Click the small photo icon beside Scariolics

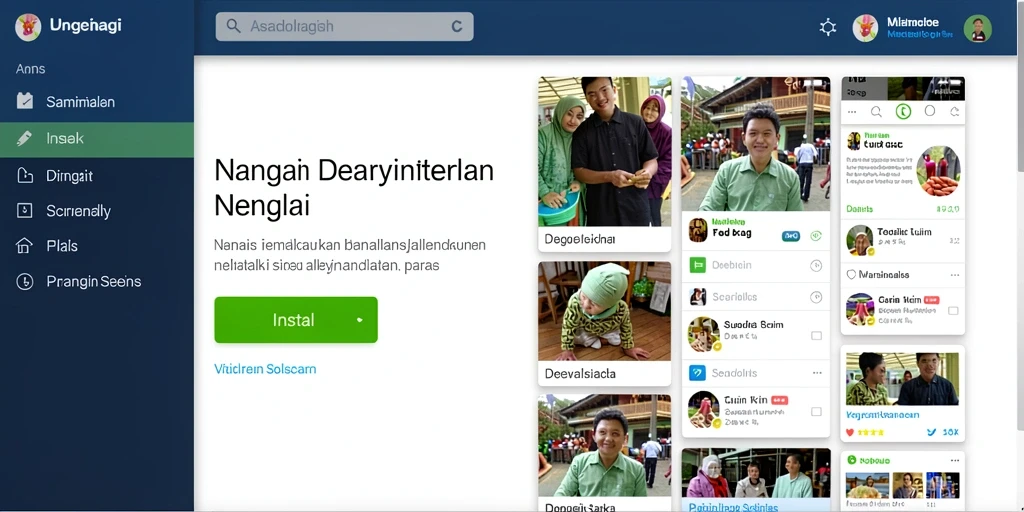point(697,297)
